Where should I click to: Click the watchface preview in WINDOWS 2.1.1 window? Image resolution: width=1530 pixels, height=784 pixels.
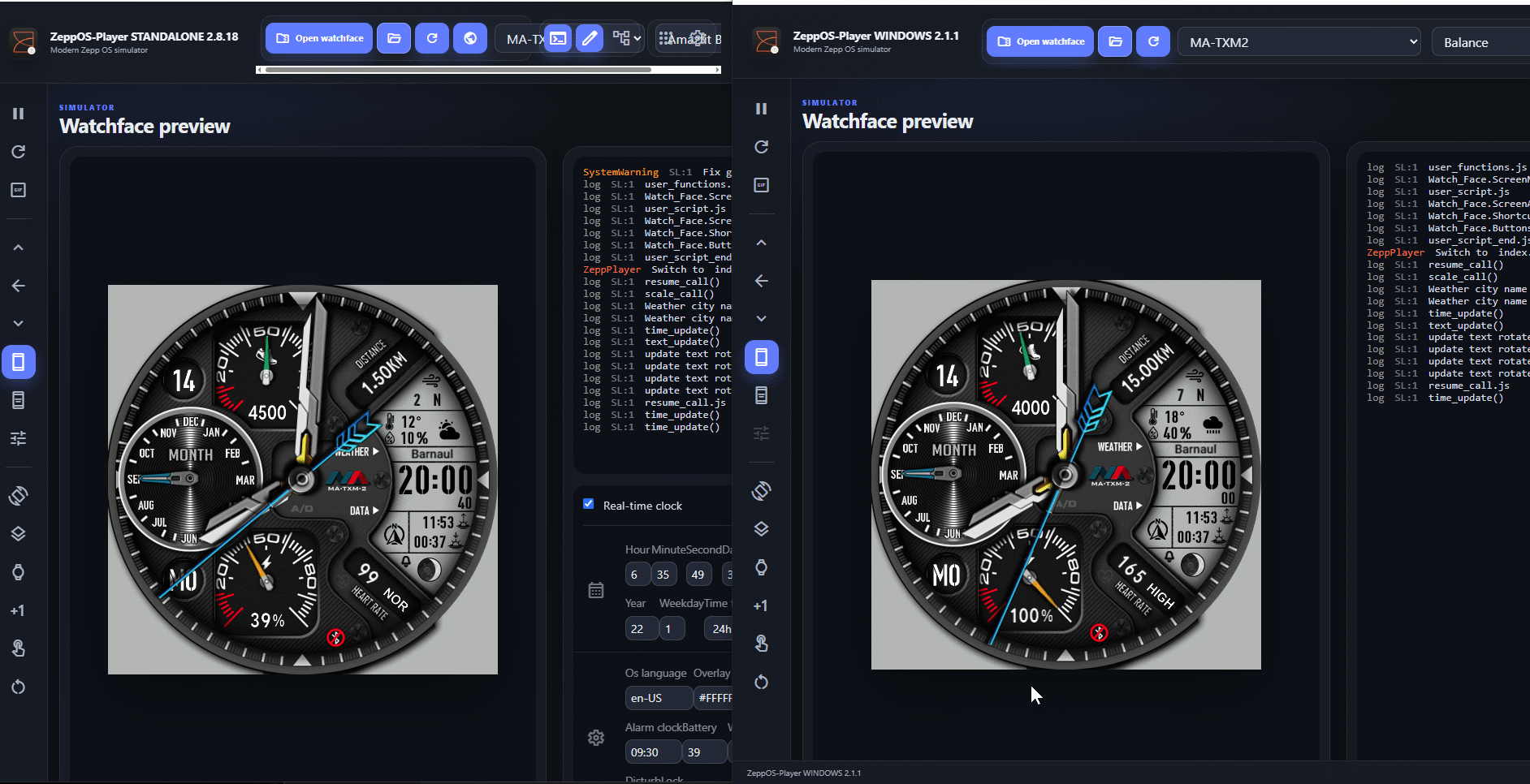coord(1066,475)
